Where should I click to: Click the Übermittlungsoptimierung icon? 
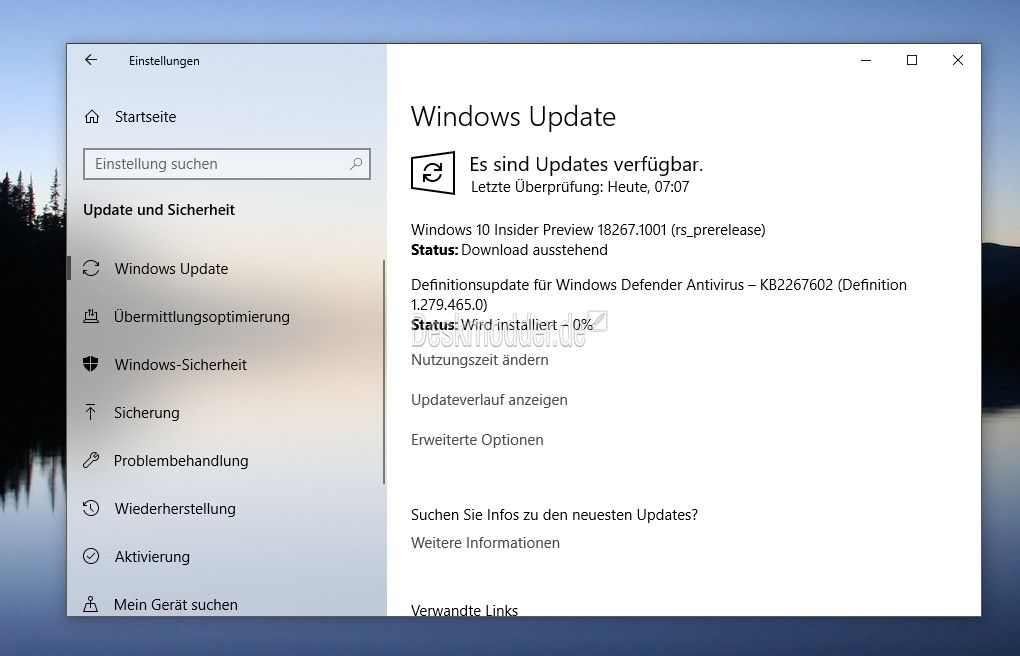click(91, 316)
